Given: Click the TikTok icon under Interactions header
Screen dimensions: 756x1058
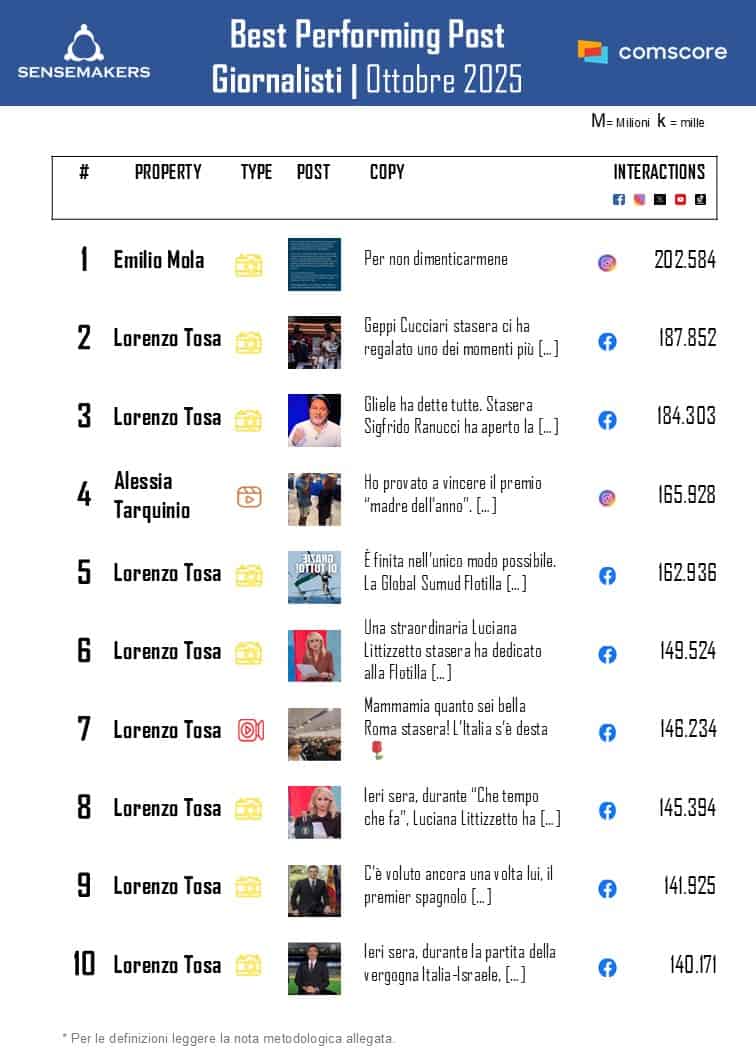Looking at the screenshot, I should 700,199.
